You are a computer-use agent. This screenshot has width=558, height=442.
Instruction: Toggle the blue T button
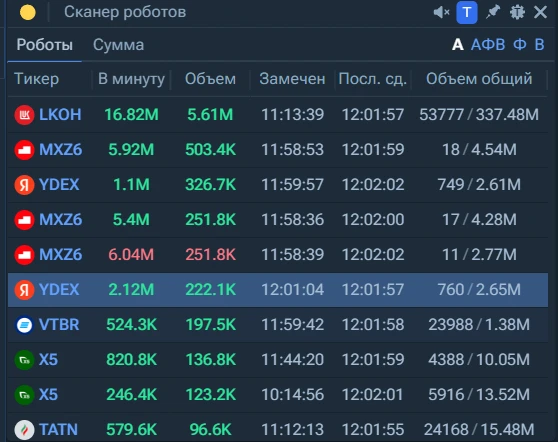tap(467, 12)
